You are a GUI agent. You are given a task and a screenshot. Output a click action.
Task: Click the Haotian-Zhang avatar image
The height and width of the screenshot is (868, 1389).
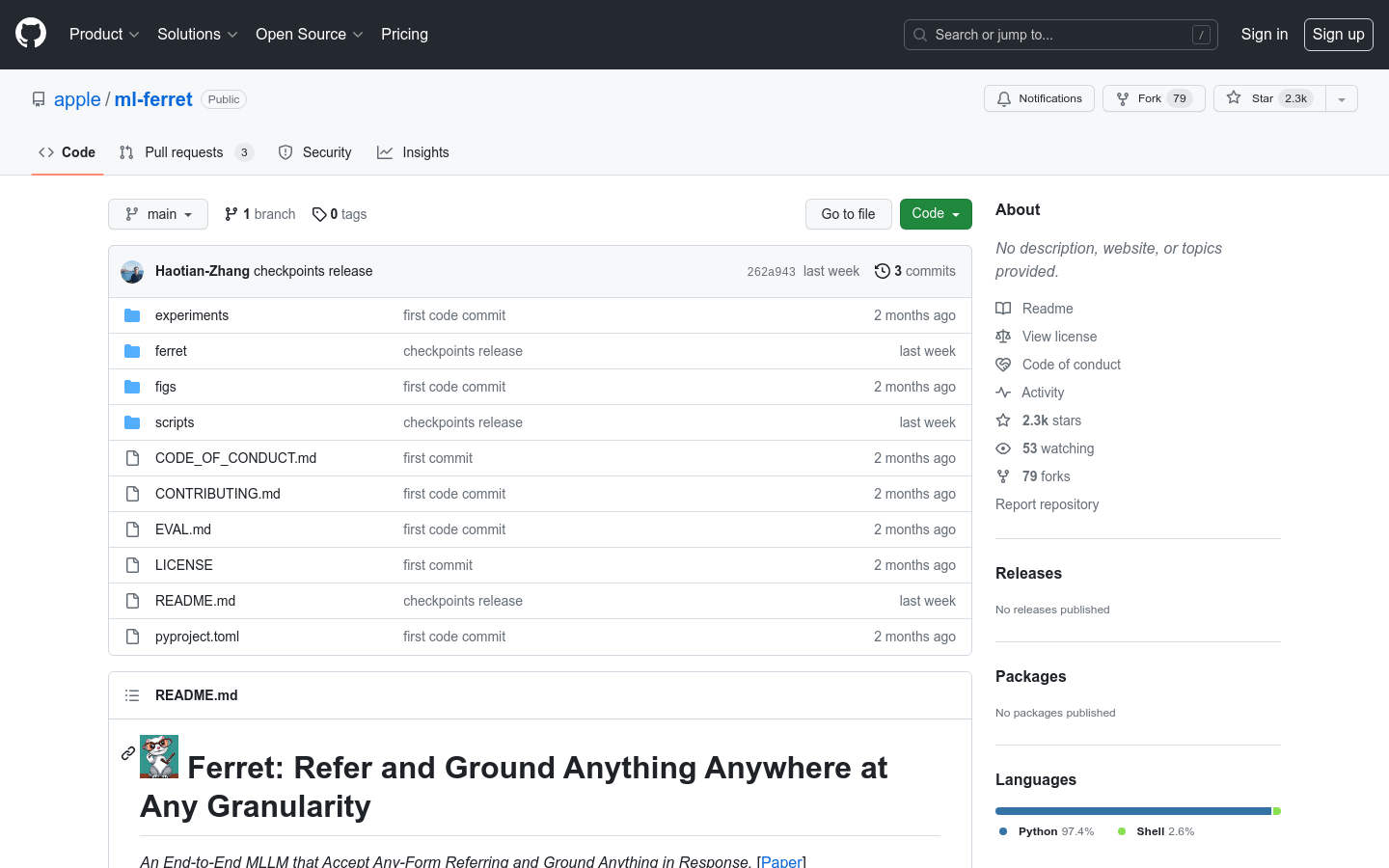click(x=132, y=272)
